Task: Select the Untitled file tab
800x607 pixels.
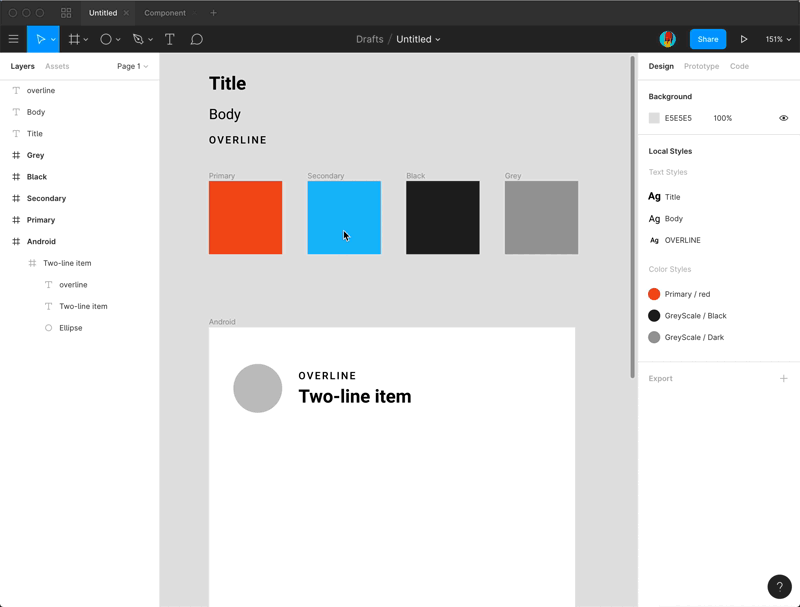Action: tap(103, 13)
